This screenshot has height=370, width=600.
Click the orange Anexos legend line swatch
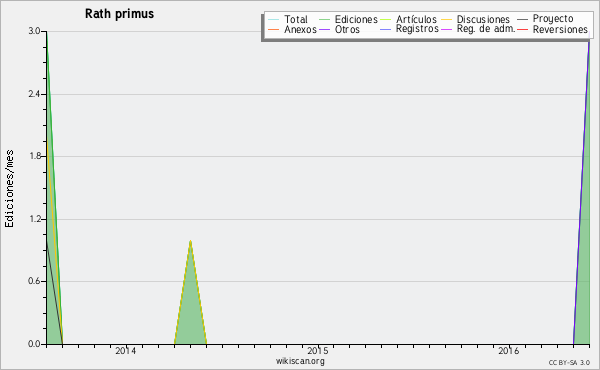pos(274,29)
